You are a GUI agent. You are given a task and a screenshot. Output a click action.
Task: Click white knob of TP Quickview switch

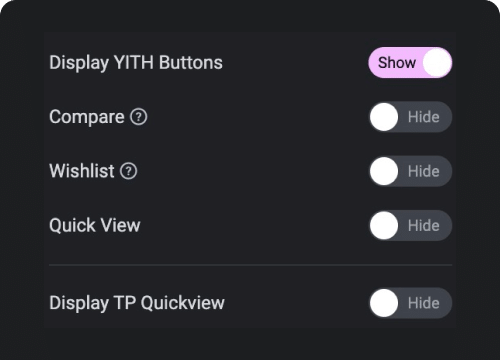click(384, 303)
